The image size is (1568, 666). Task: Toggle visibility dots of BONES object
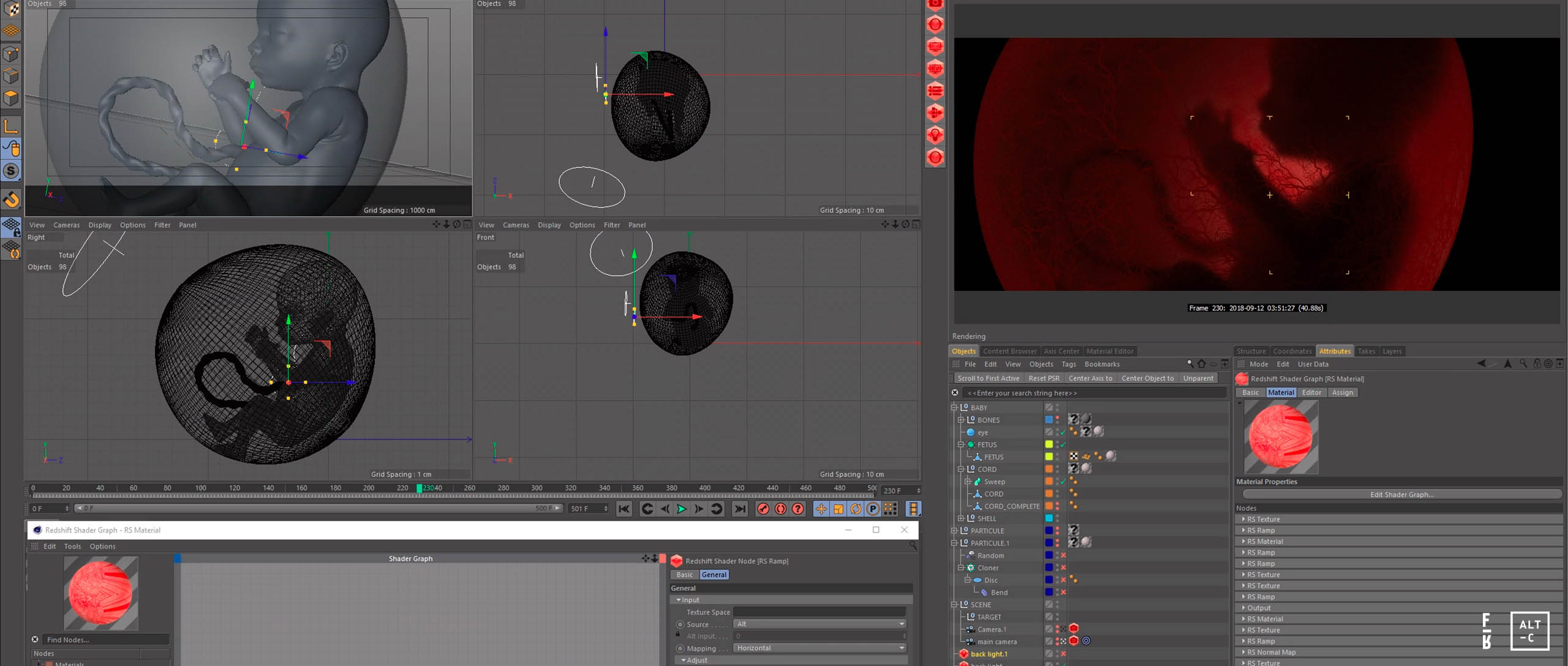click(1057, 420)
